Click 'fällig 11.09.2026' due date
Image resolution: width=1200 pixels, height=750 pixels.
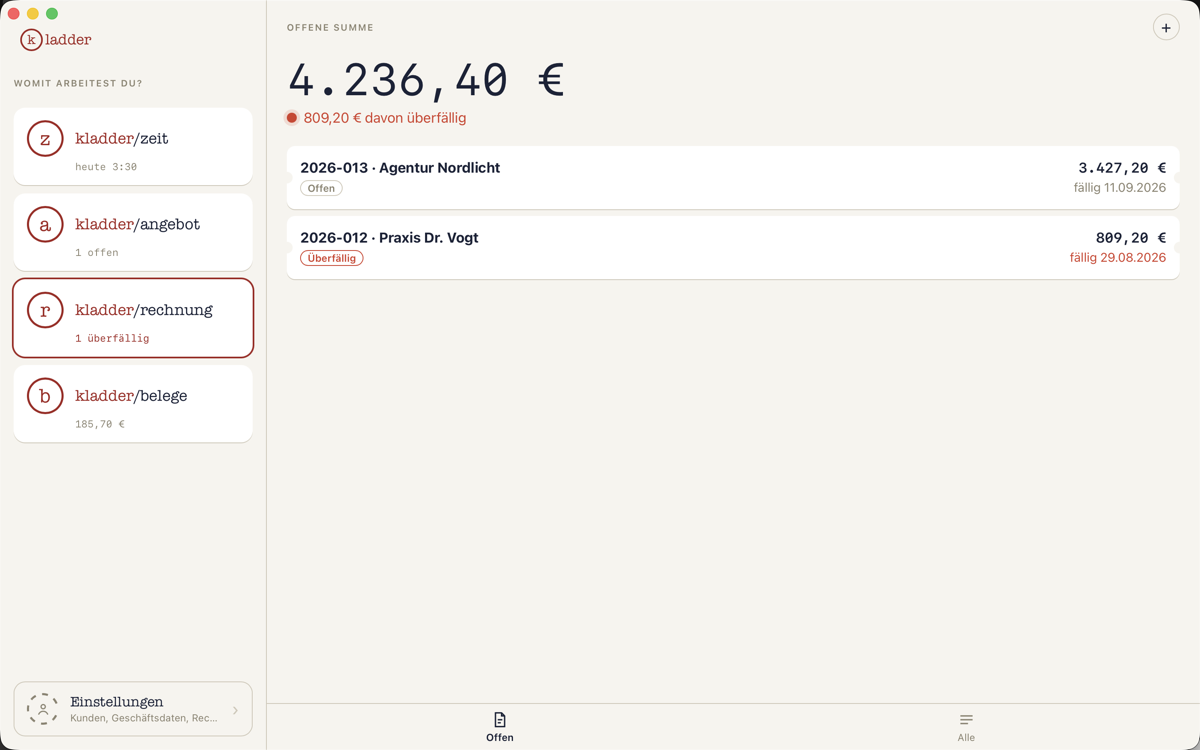[x=1120, y=188]
